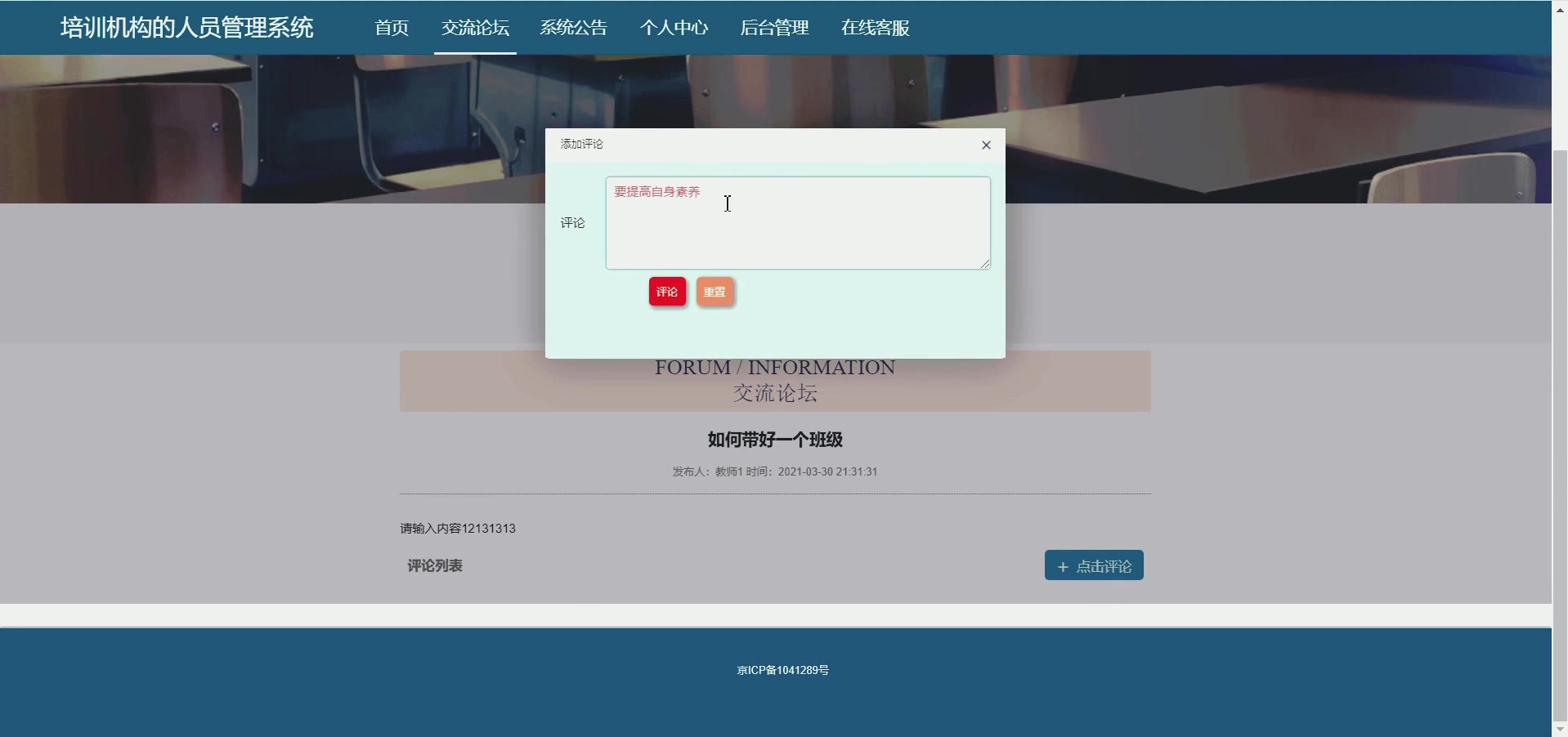Click the X icon in the modal header

985,145
